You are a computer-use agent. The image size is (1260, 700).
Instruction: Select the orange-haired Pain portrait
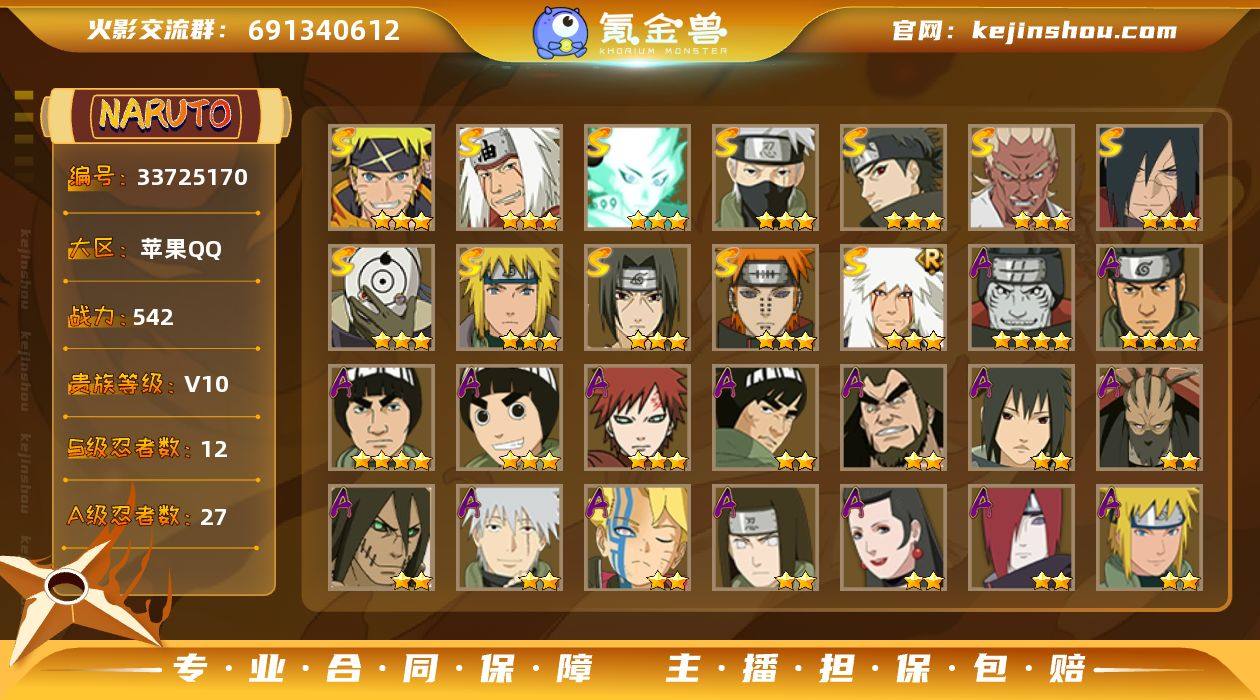tap(765, 298)
